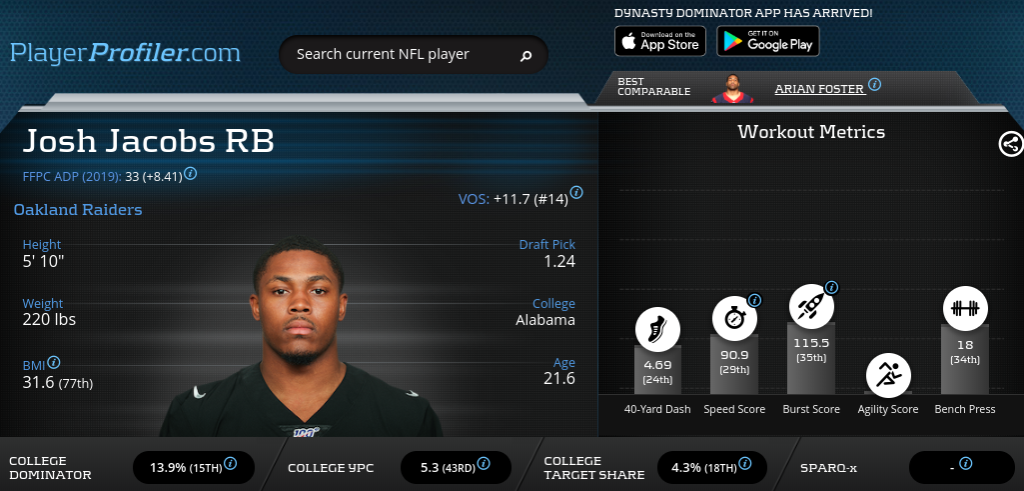The height and width of the screenshot is (491, 1024).
Task: Select the Burst Score rocket icon
Action: (812, 306)
